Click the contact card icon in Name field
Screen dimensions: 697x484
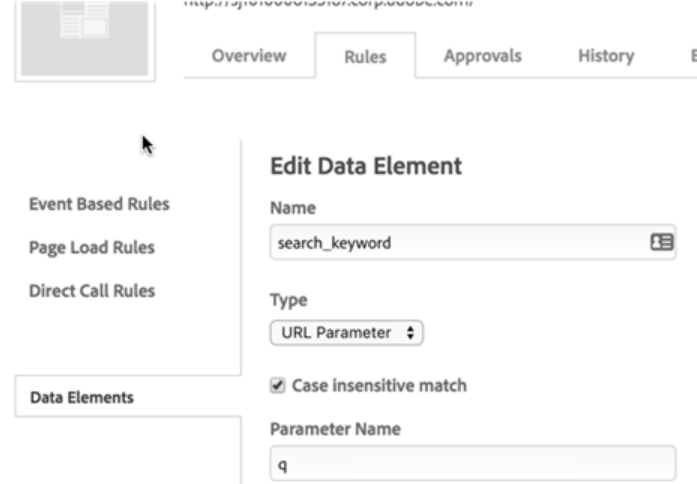(x=662, y=241)
